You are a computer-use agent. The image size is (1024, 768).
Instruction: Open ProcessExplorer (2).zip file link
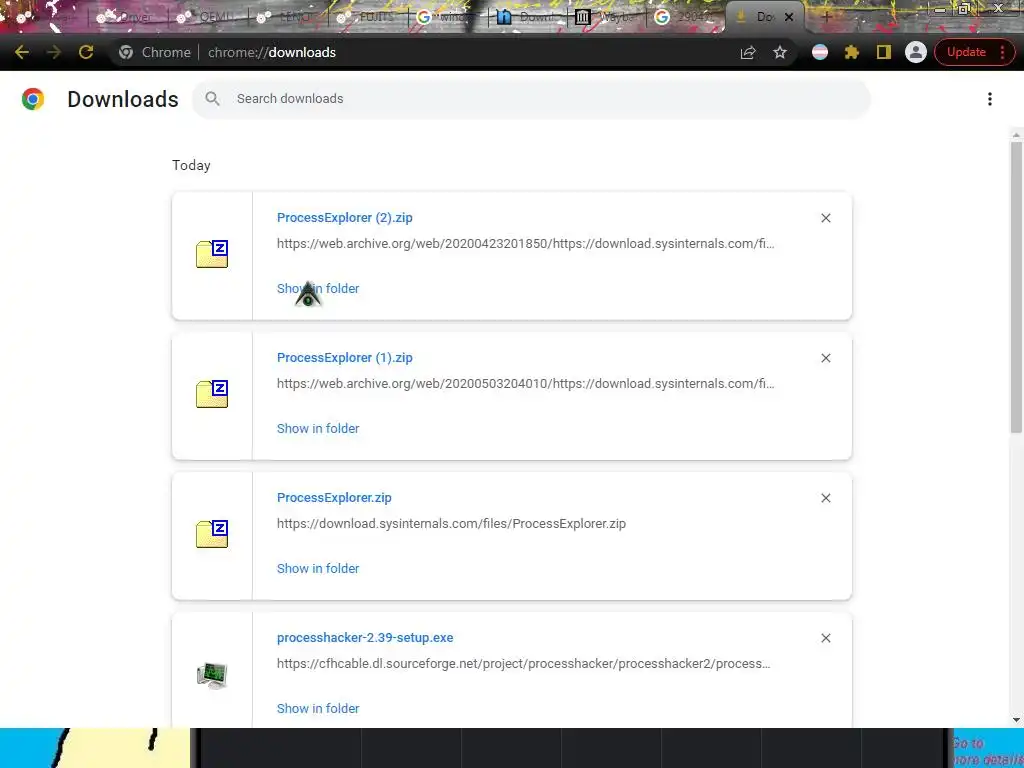[x=344, y=217]
